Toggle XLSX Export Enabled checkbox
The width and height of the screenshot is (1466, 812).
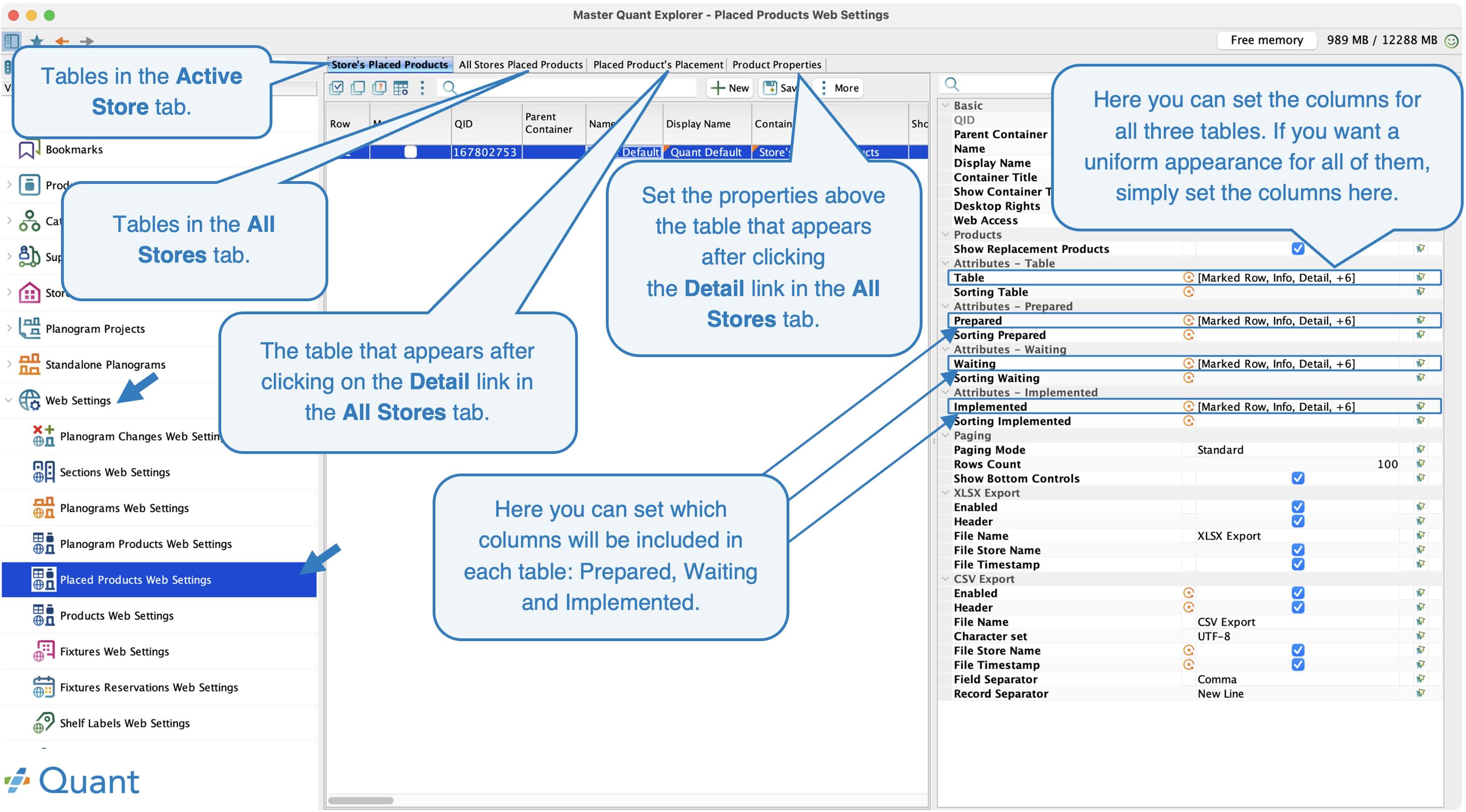pos(1298,507)
